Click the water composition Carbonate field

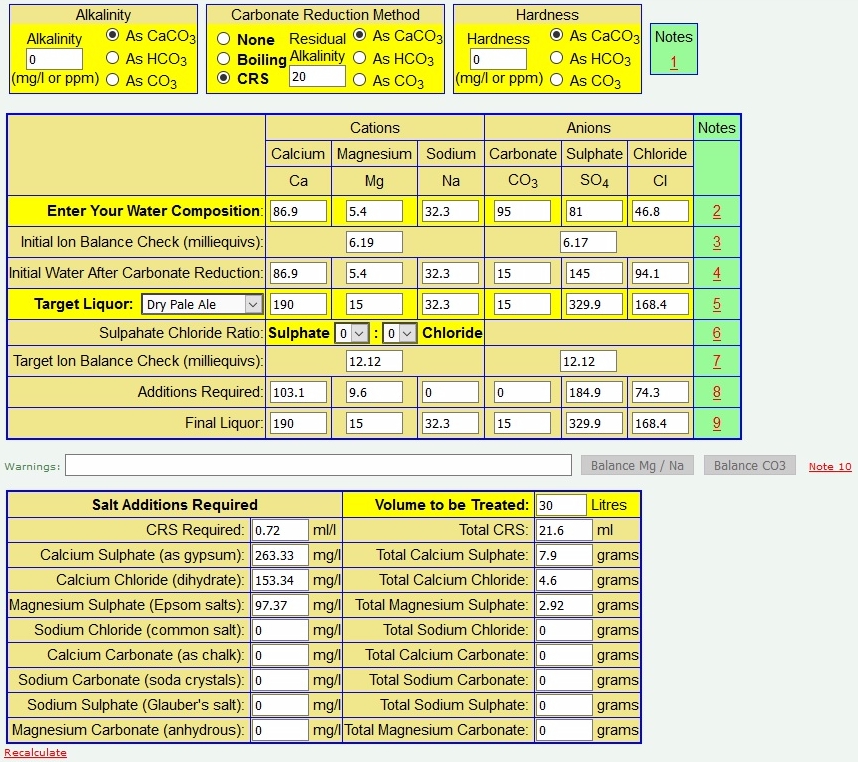coord(523,211)
